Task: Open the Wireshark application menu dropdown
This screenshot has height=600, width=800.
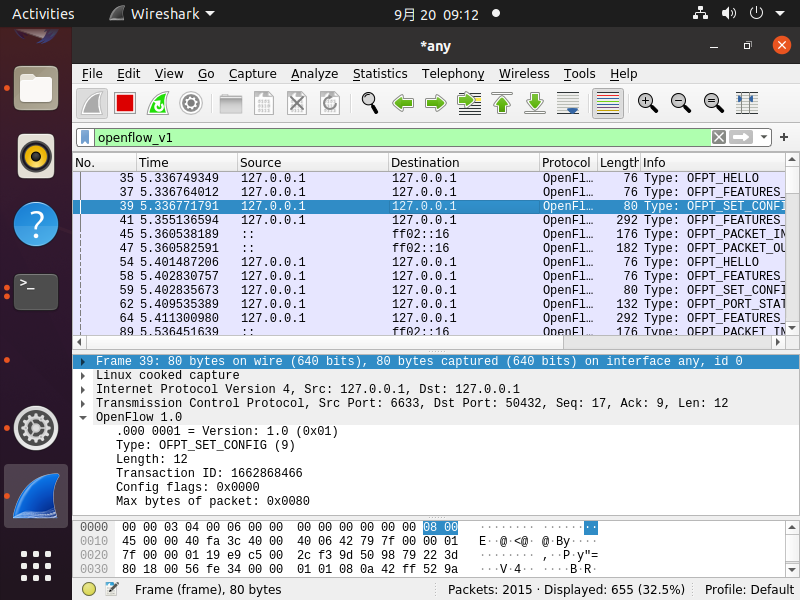Action: tap(162, 14)
